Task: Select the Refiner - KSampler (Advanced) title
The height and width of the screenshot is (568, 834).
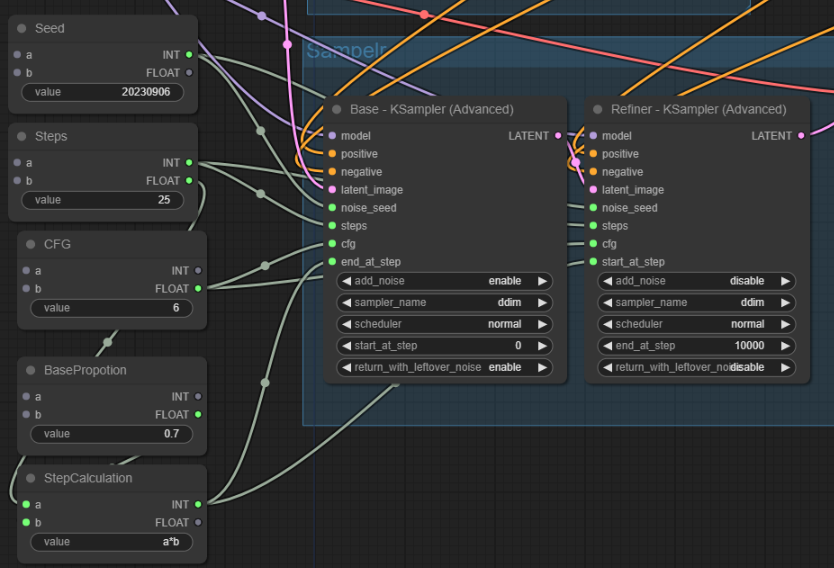Action: [698, 110]
